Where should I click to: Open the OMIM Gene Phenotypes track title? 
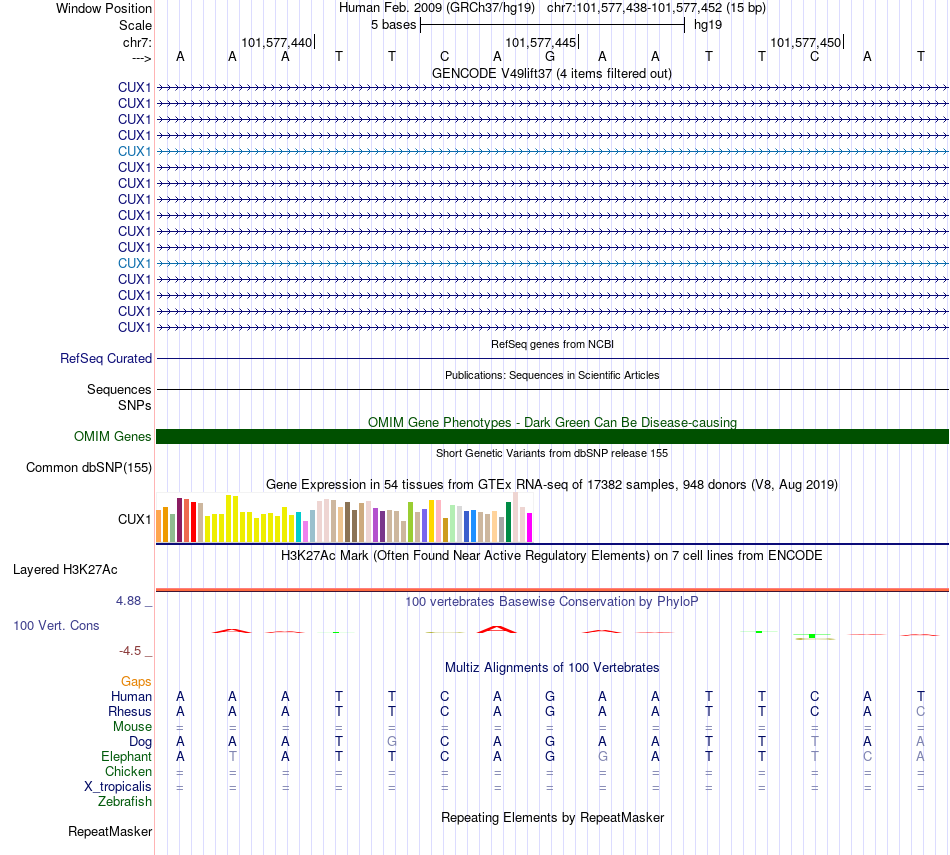[x=552, y=422]
